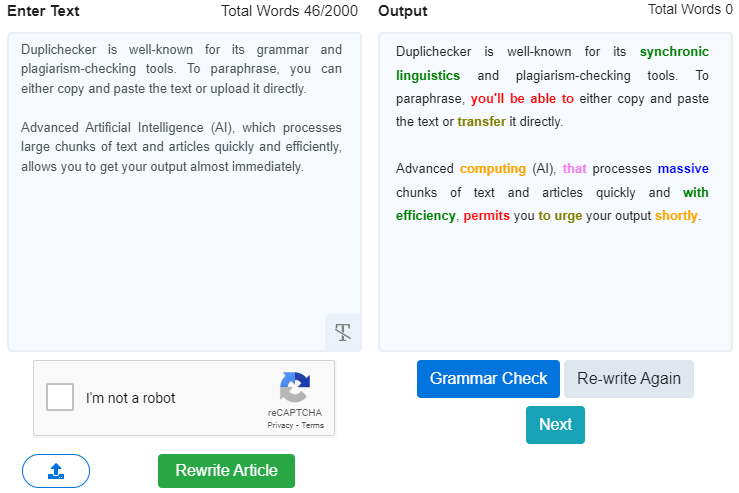Check the I'm not a robot box
The image size is (739, 493).
(x=60, y=397)
